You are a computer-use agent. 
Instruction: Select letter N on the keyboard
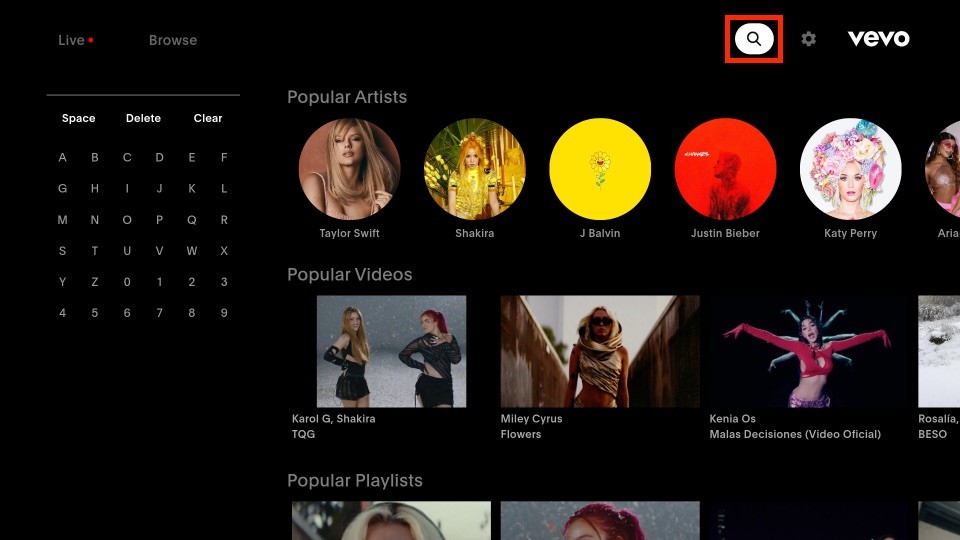pyautogui.click(x=95, y=220)
